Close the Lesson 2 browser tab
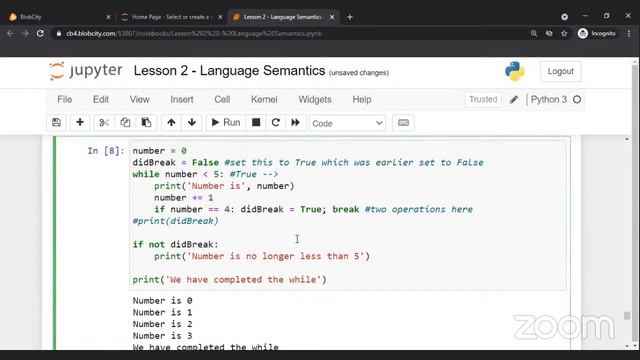 tap(332, 17)
